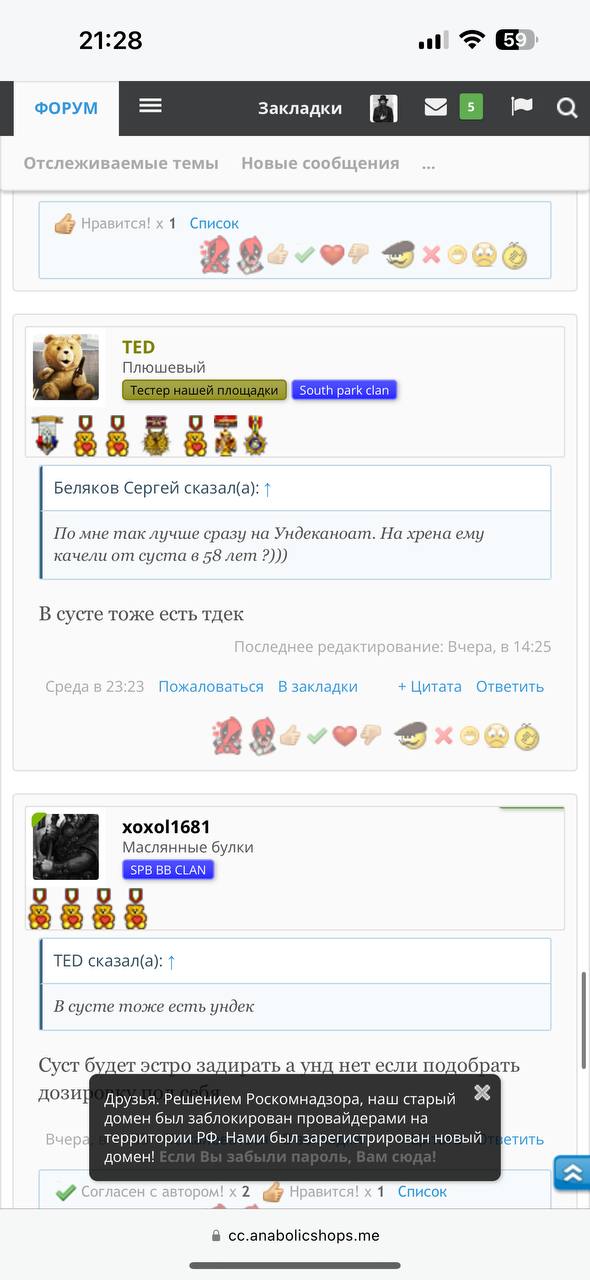Click Пожаловаться link on TED's post
590x1280 pixels.
pyautogui.click(x=211, y=686)
